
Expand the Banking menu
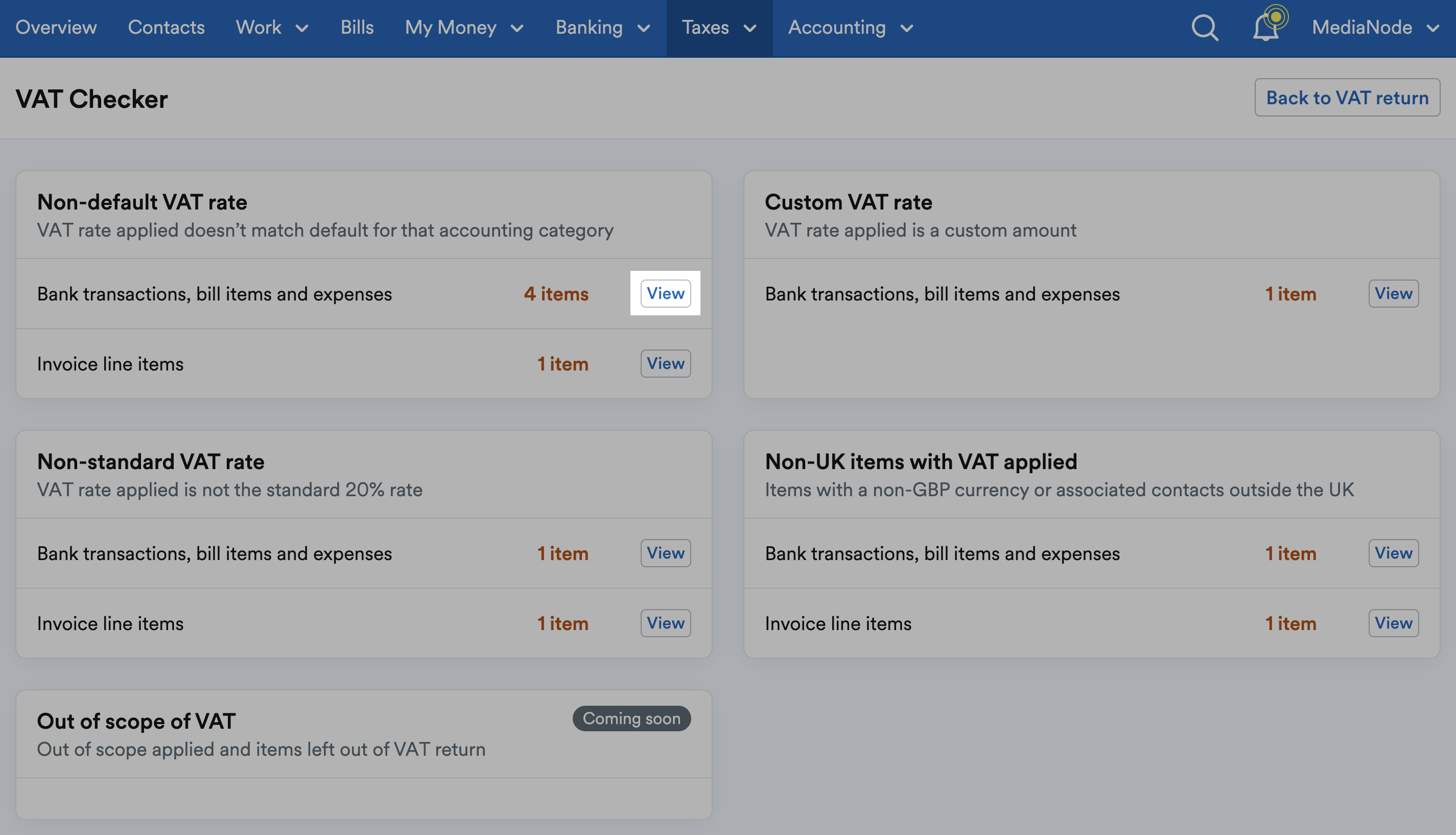coord(603,28)
